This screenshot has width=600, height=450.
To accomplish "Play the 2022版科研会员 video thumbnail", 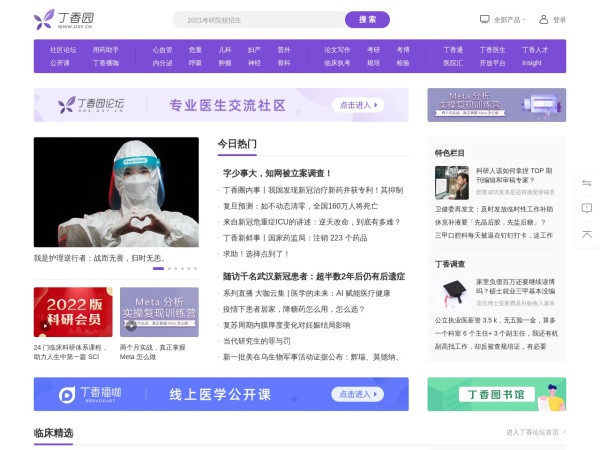I will (x=73, y=312).
